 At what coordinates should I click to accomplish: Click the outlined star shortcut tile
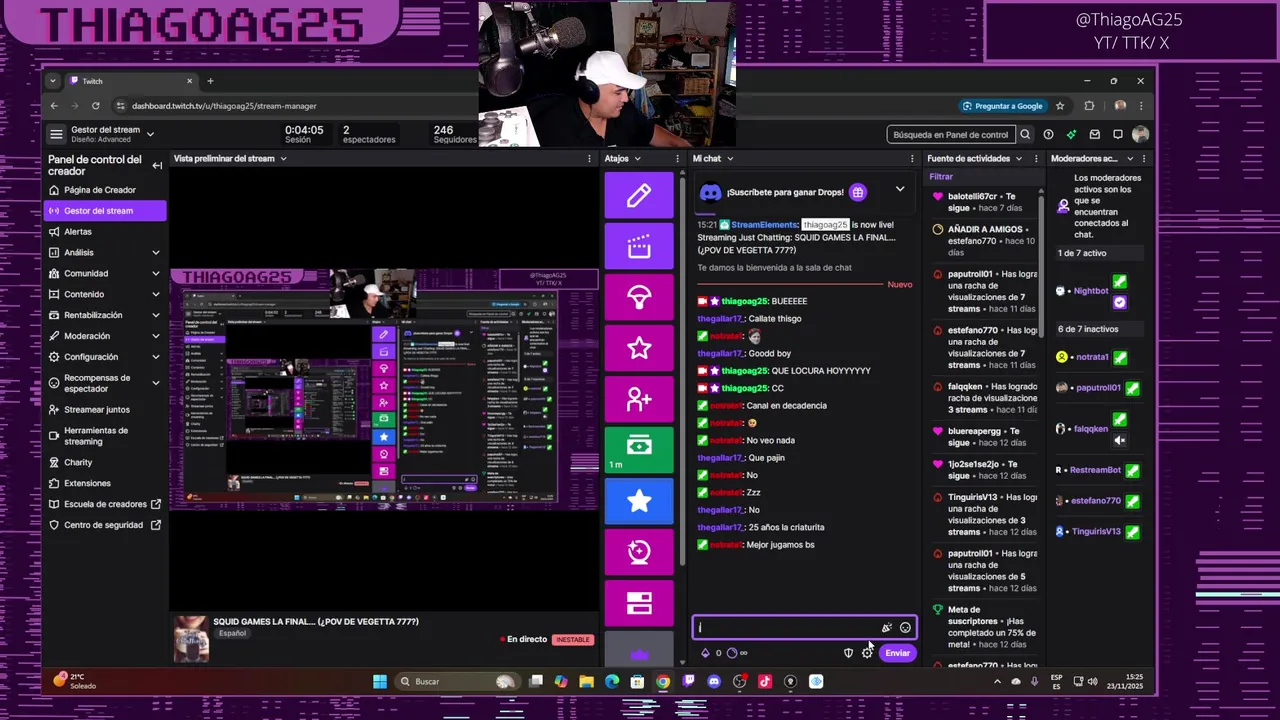[639, 348]
